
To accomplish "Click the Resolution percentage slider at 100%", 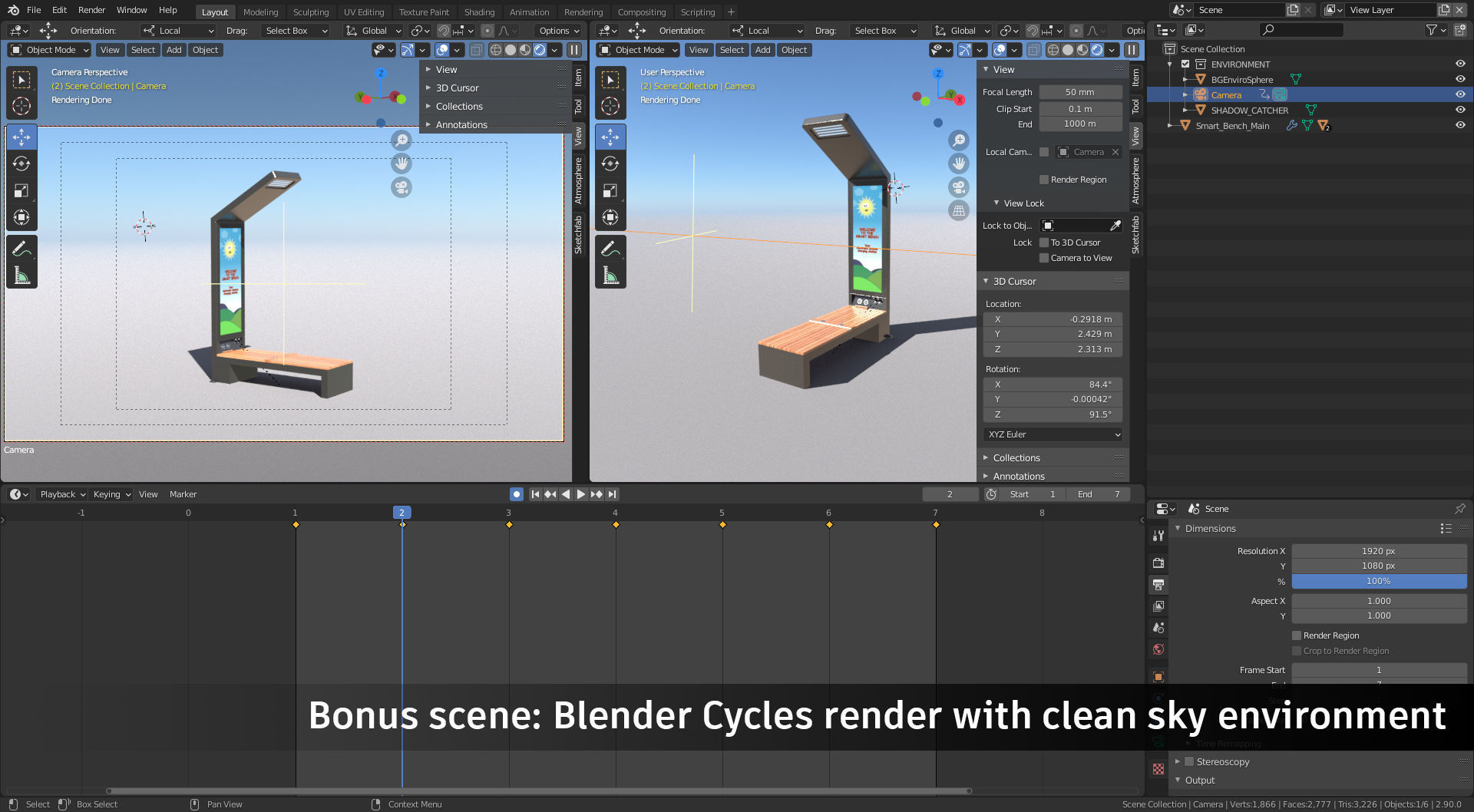I will click(1379, 582).
